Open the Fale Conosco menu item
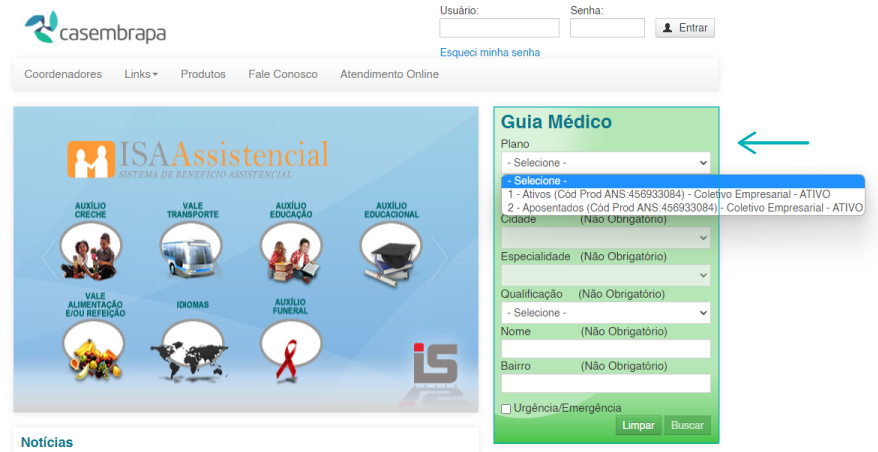Viewport: 878px width, 452px height. click(283, 74)
